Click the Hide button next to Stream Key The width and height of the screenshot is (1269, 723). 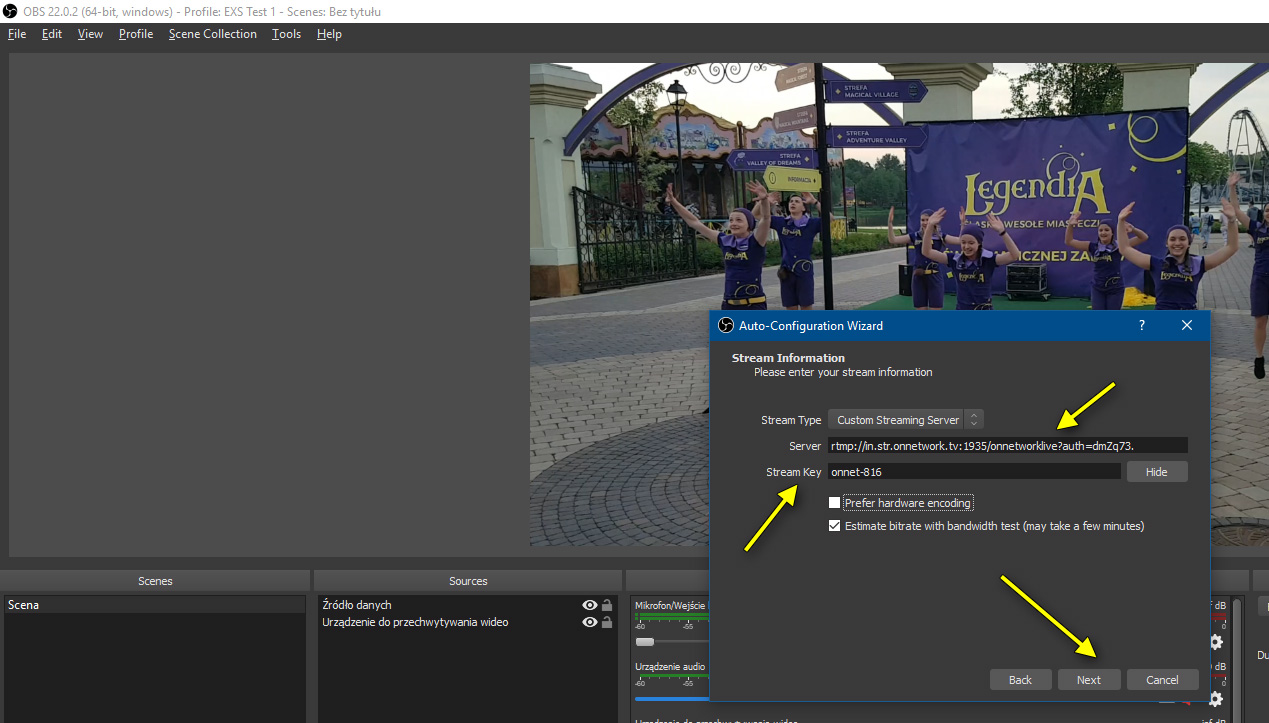tap(1157, 472)
